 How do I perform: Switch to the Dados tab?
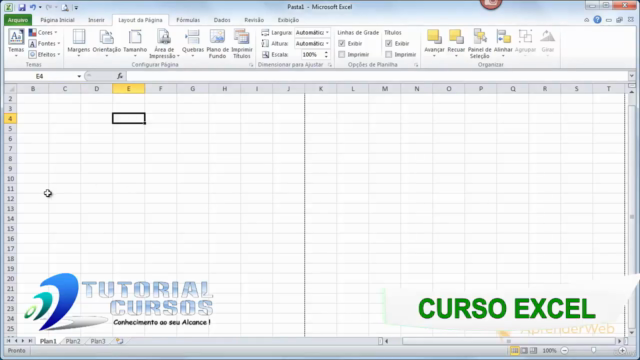222,20
